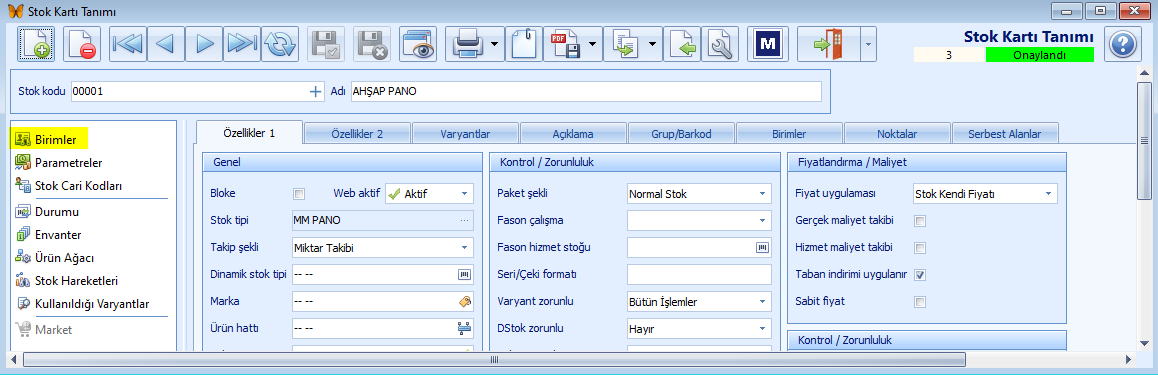Switch to the Serbest Alanlar tab

tap(1004, 134)
